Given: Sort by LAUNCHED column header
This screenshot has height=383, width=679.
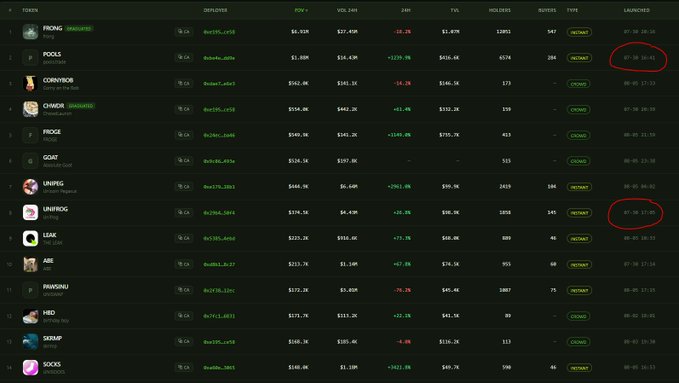Looking at the screenshot, I should point(637,10).
